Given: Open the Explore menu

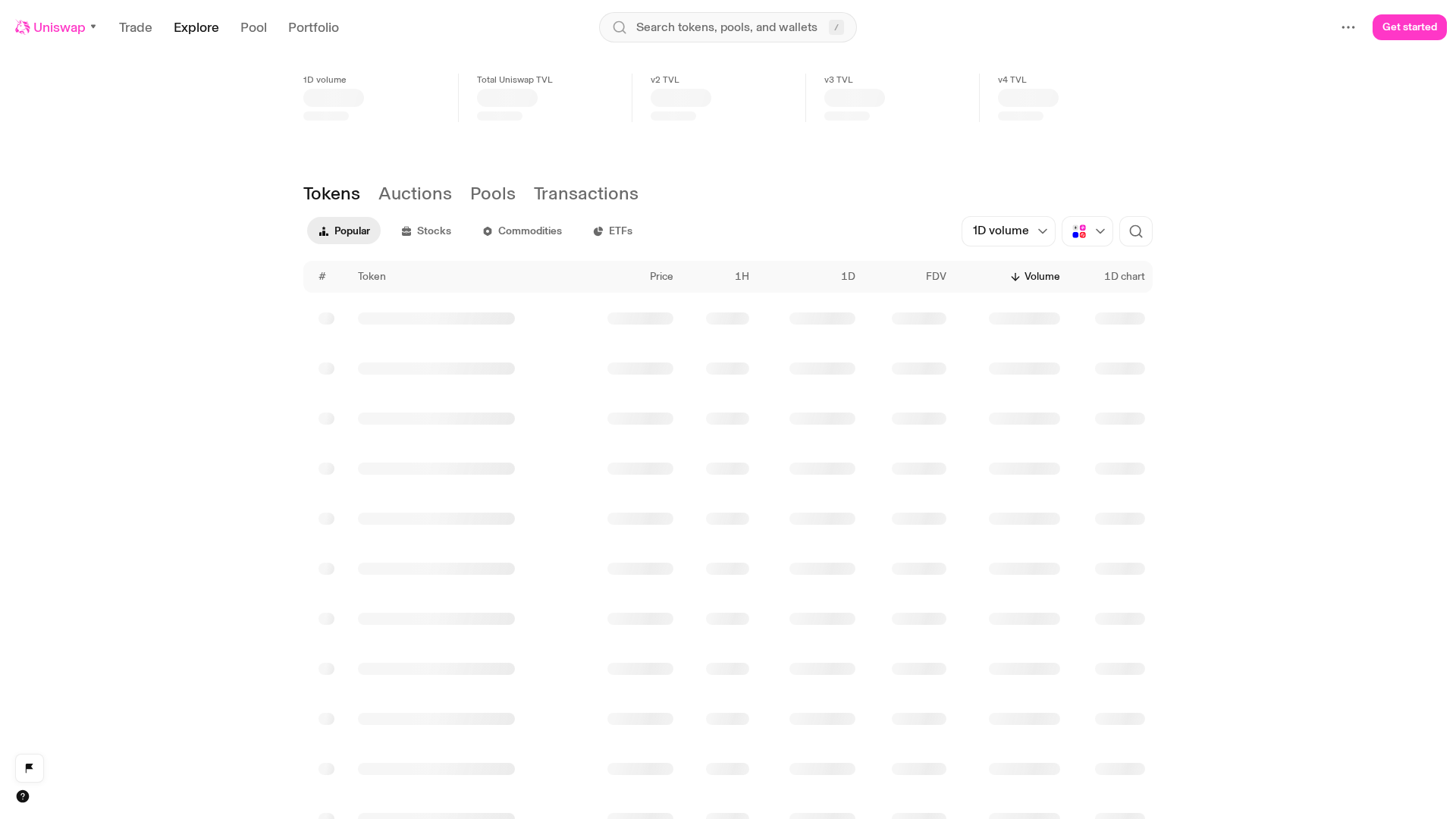Looking at the screenshot, I should (x=196, y=27).
